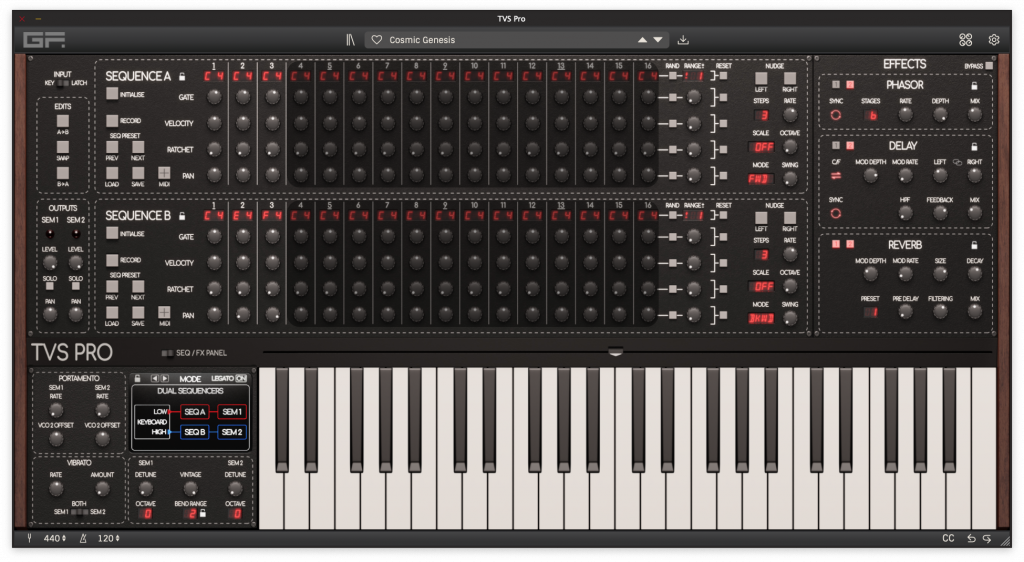
Task: Favorite the Cosmic Genesis preset with heart icon
Action: coord(377,40)
